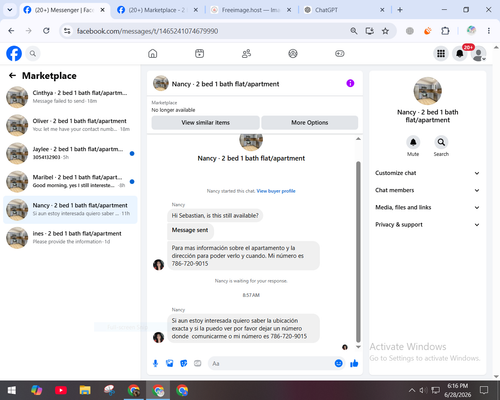Image resolution: width=500 pixels, height=400 pixels.
Task: Switch to the Marketplace browser tab
Action: pyautogui.click(x=157, y=10)
